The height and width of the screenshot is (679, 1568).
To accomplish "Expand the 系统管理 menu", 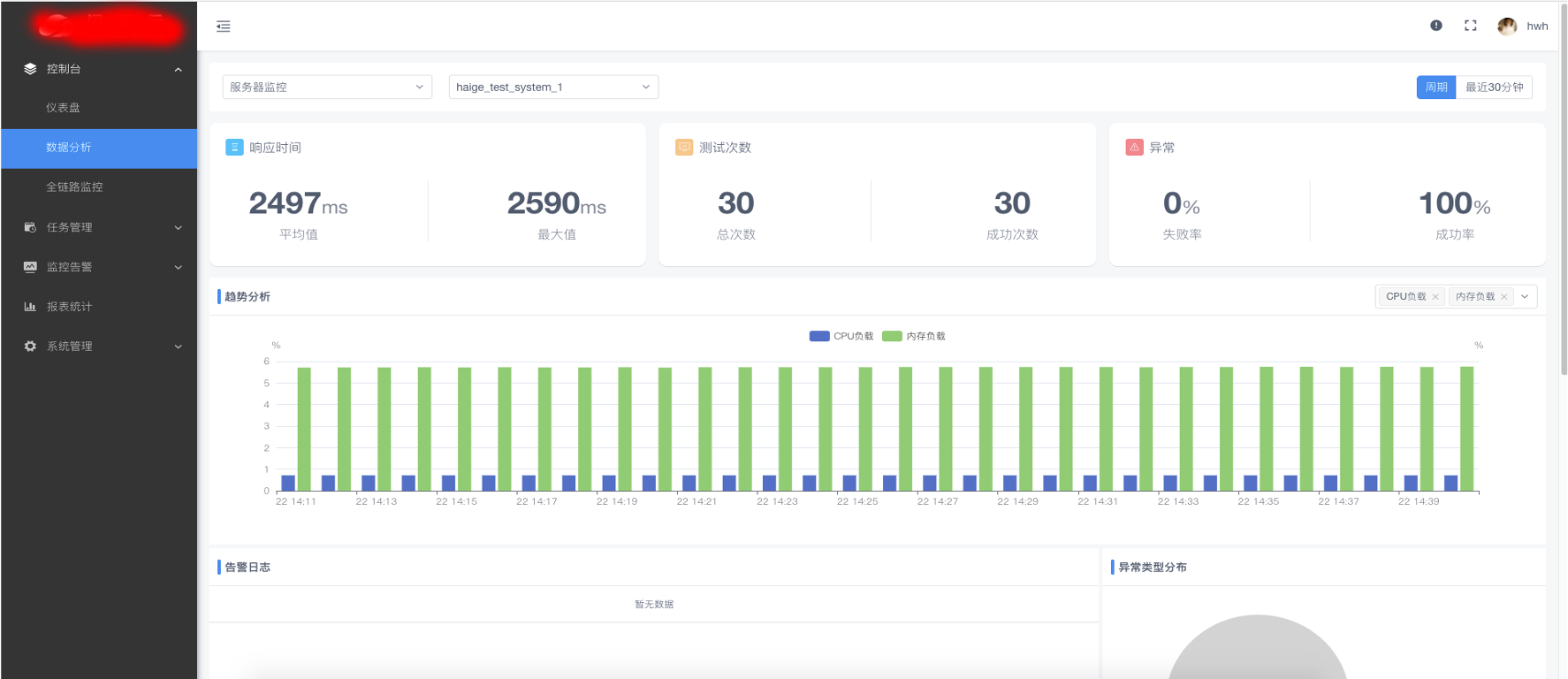I will click(179, 347).
